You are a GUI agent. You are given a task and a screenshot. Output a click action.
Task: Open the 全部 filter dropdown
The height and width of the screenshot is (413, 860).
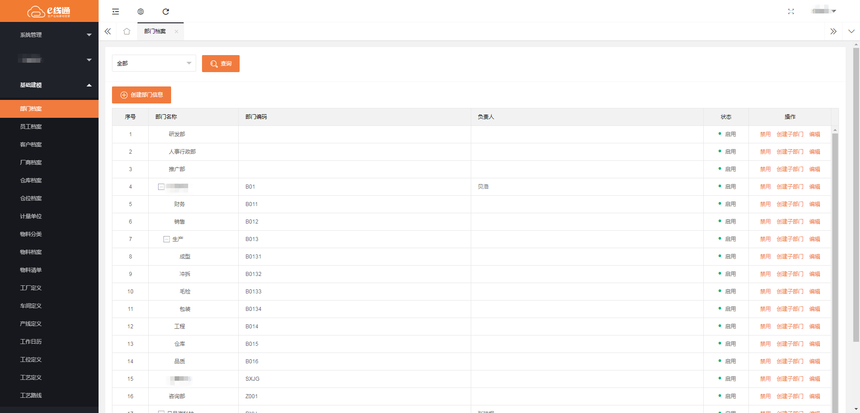(153, 63)
